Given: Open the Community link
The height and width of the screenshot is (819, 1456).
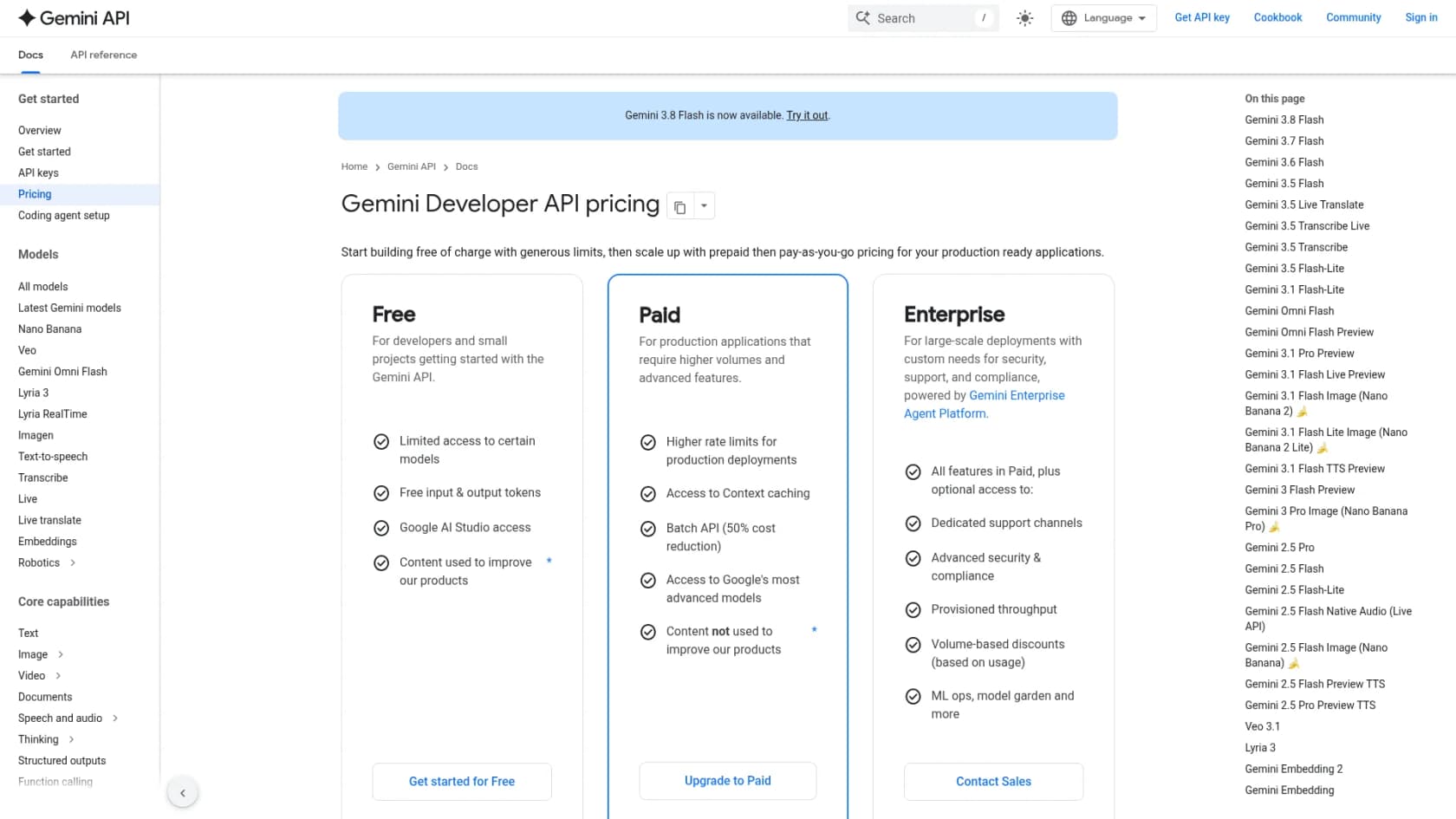Looking at the screenshot, I should [x=1353, y=17].
